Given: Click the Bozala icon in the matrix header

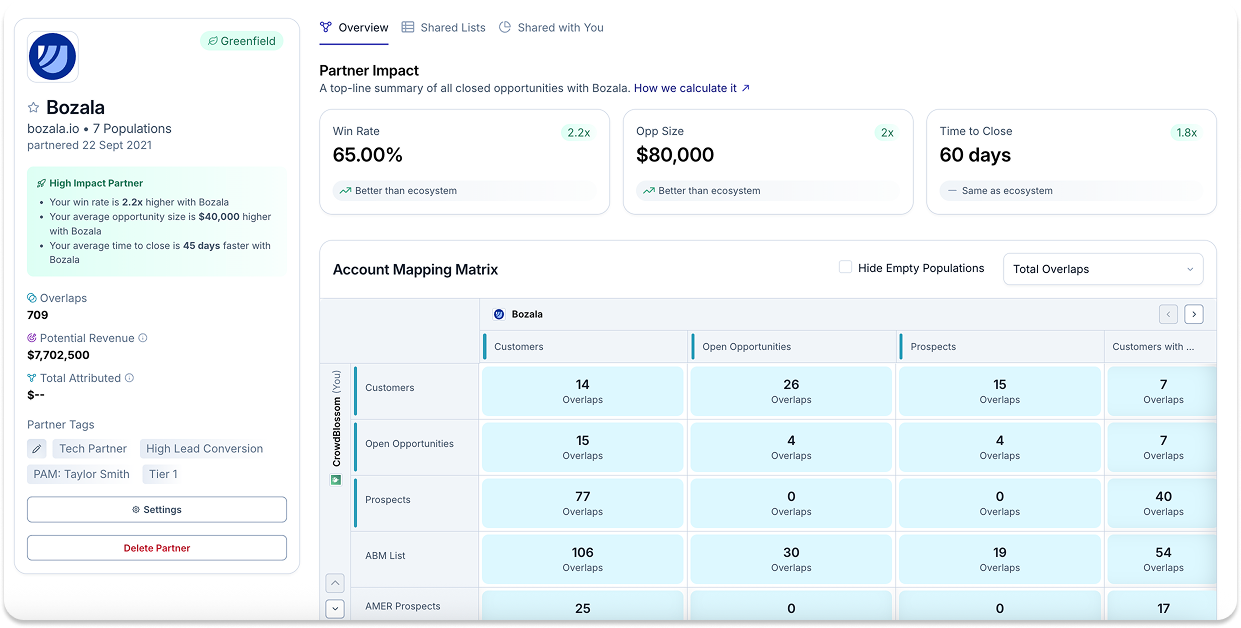Looking at the screenshot, I should (499, 314).
